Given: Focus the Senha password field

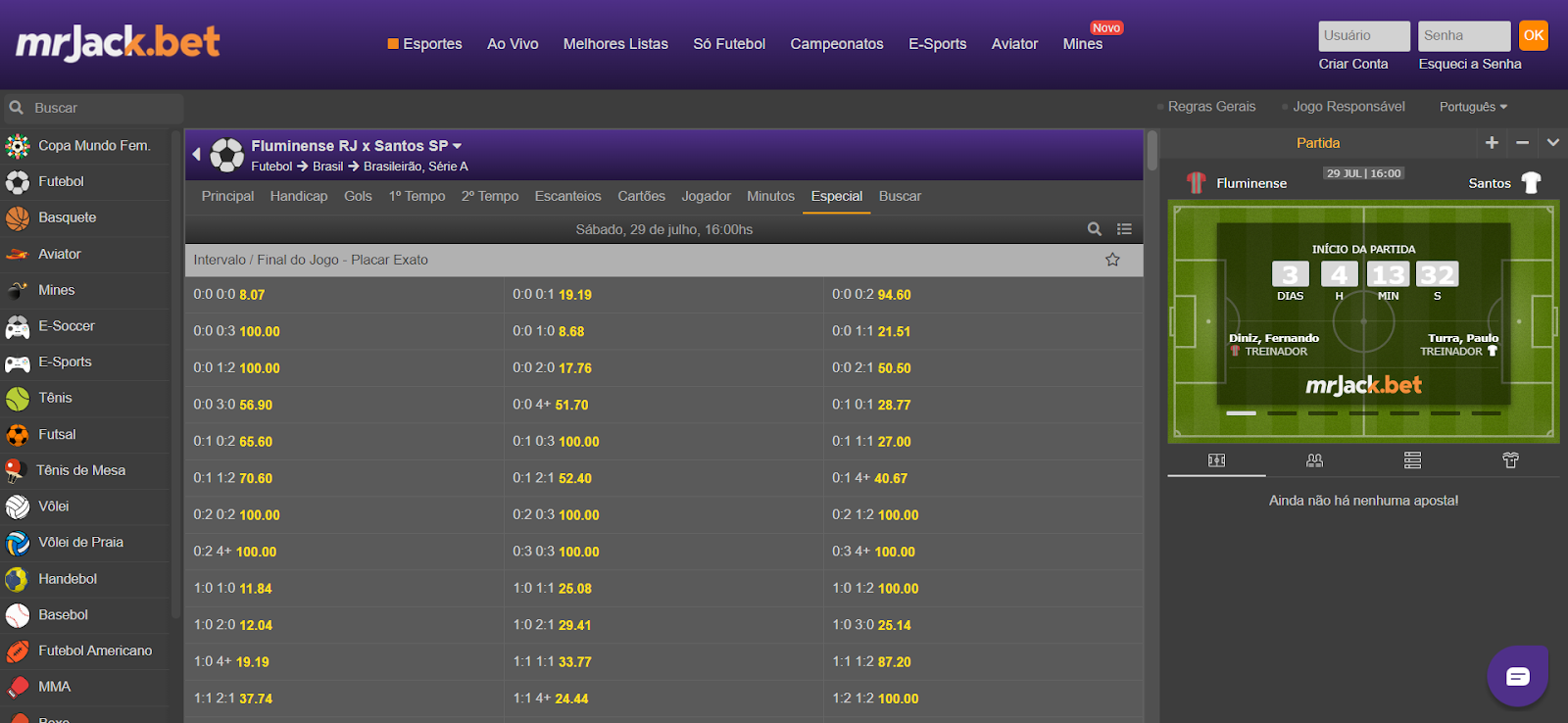Looking at the screenshot, I should 1464,36.
